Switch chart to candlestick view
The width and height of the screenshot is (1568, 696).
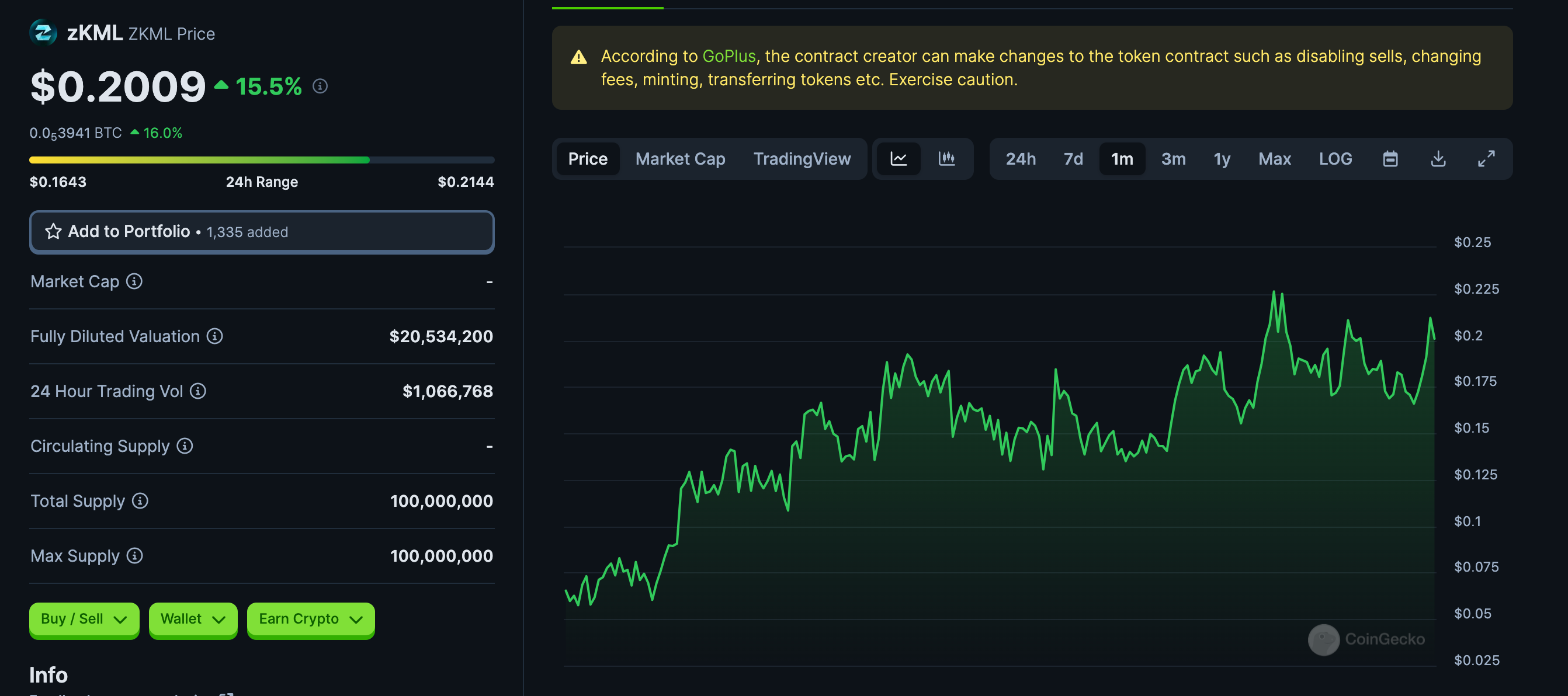pos(947,159)
